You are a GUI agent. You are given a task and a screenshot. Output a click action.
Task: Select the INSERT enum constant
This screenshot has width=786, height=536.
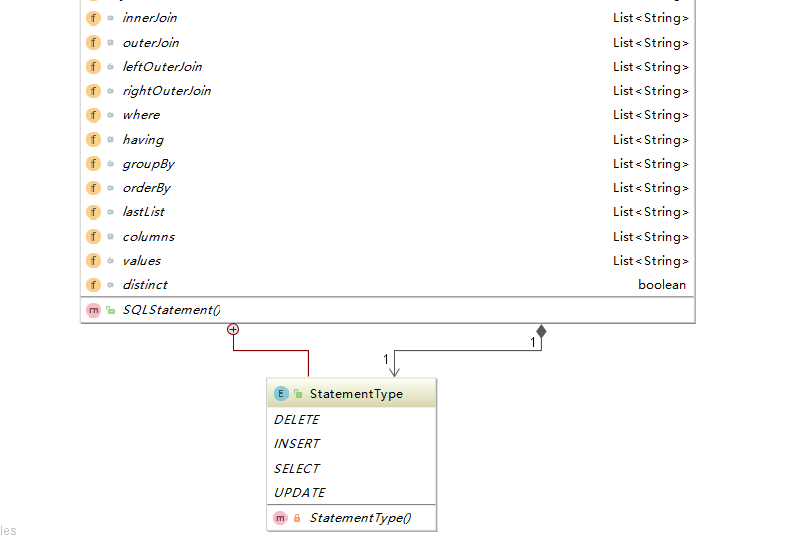pyautogui.click(x=297, y=444)
